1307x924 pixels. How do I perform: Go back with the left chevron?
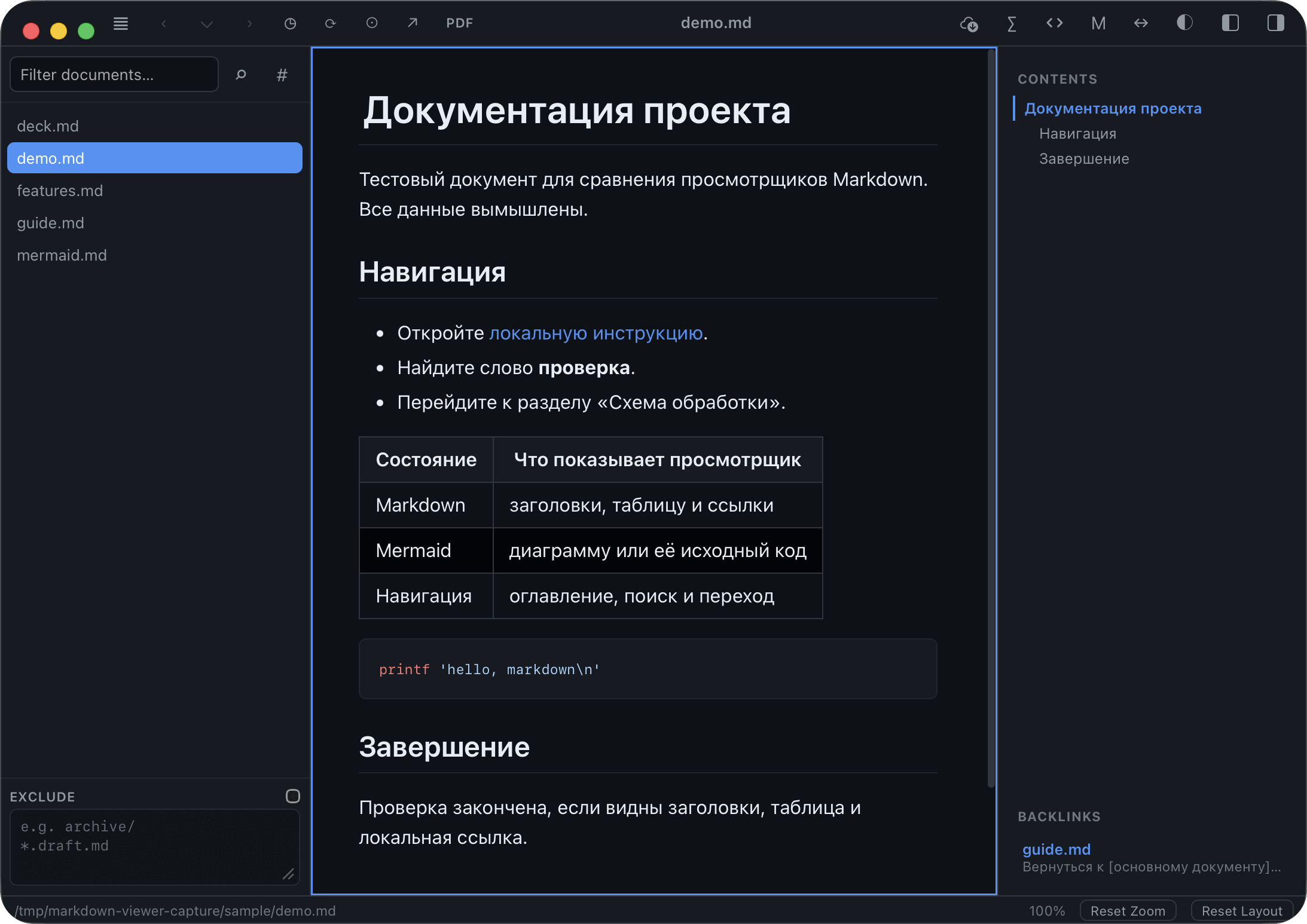pyautogui.click(x=163, y=23)
